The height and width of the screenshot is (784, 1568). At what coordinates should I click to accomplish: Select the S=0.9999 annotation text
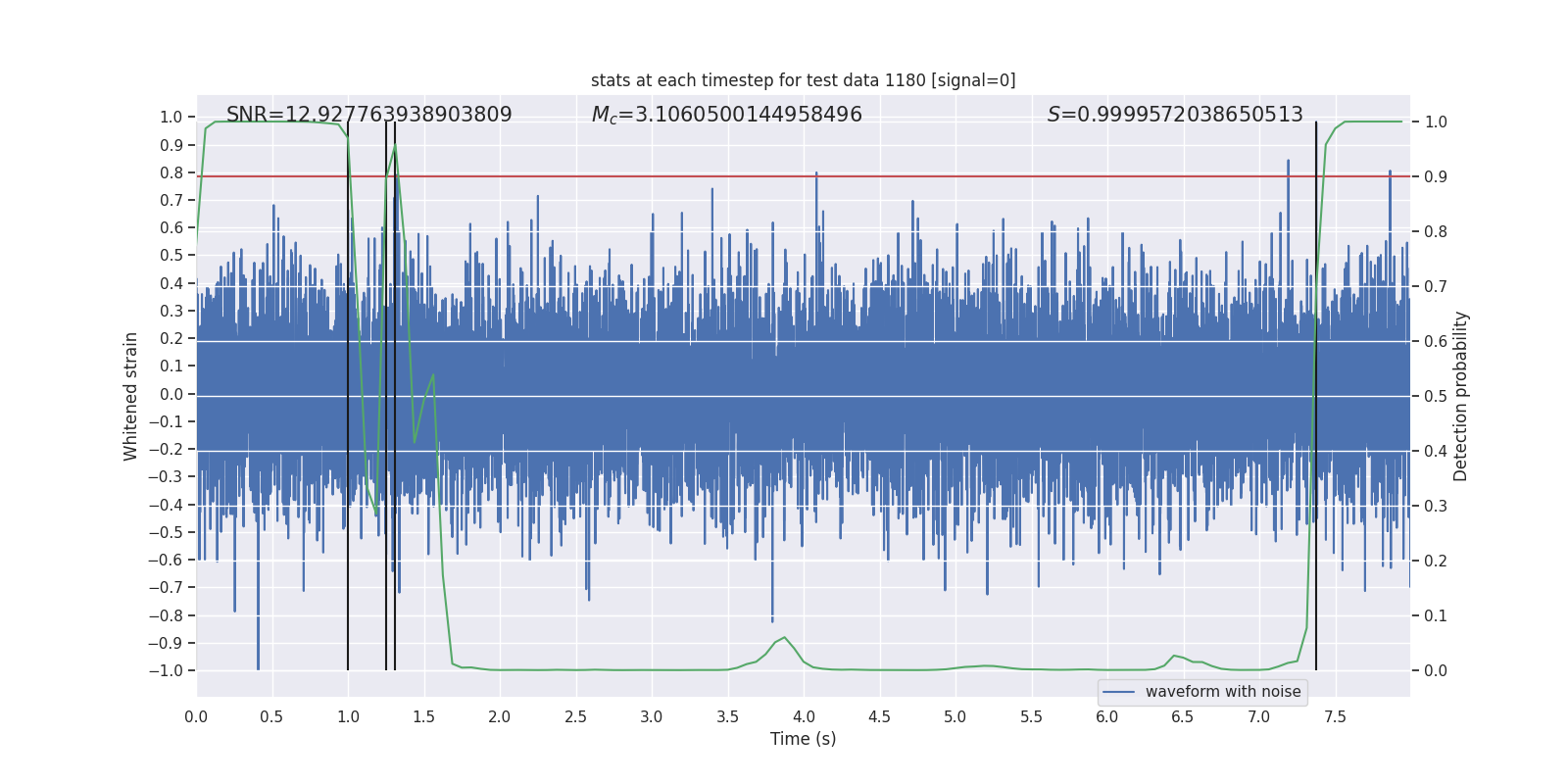1174,115
